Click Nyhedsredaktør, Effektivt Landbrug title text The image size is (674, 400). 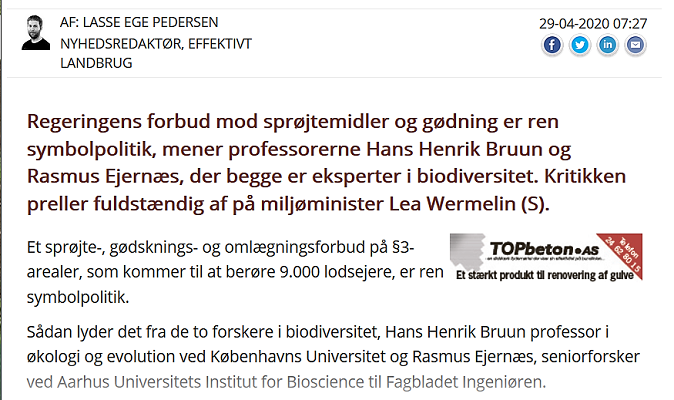point(156,53)
